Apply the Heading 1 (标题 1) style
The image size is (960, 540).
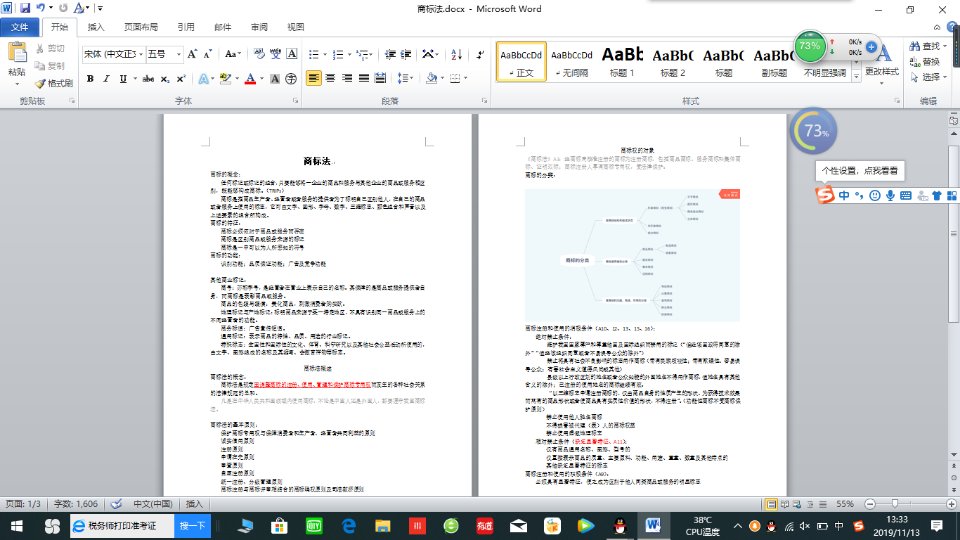(622, 62)
